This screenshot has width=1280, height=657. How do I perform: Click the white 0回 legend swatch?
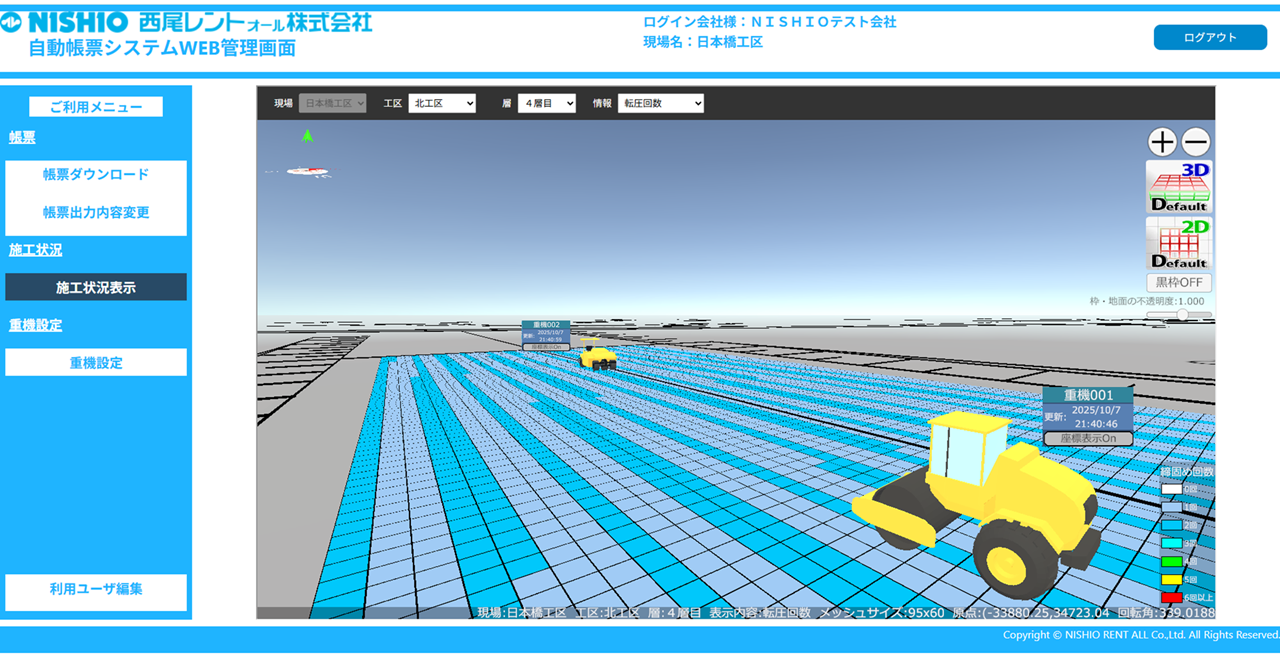[x=1171, y=489]
